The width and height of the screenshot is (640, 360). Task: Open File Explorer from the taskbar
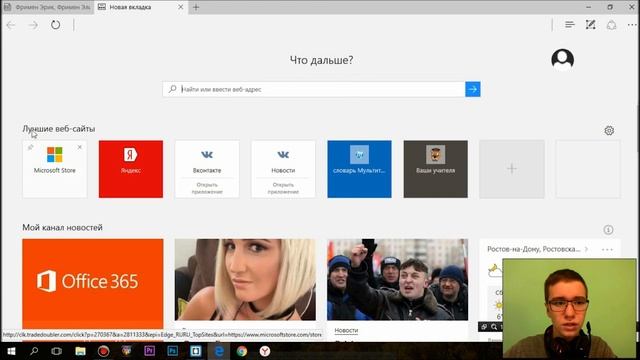(80, 351)
